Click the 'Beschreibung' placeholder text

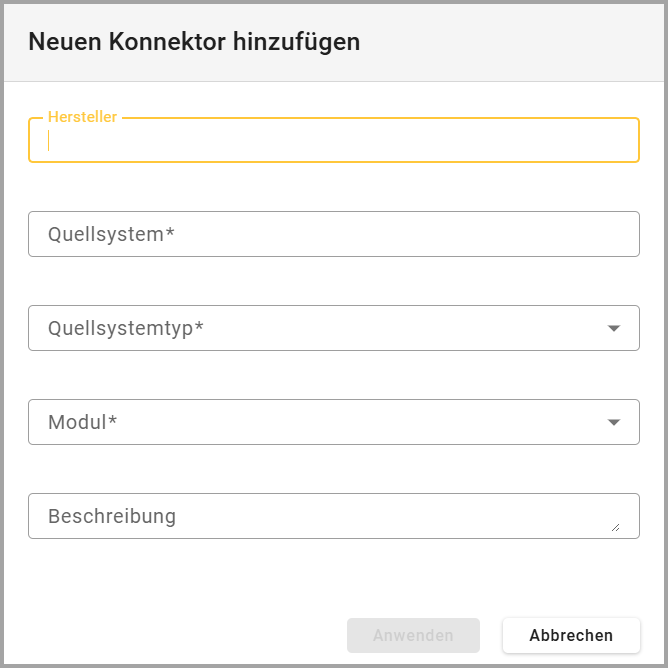pyautogui.click(x=112, y=516)
